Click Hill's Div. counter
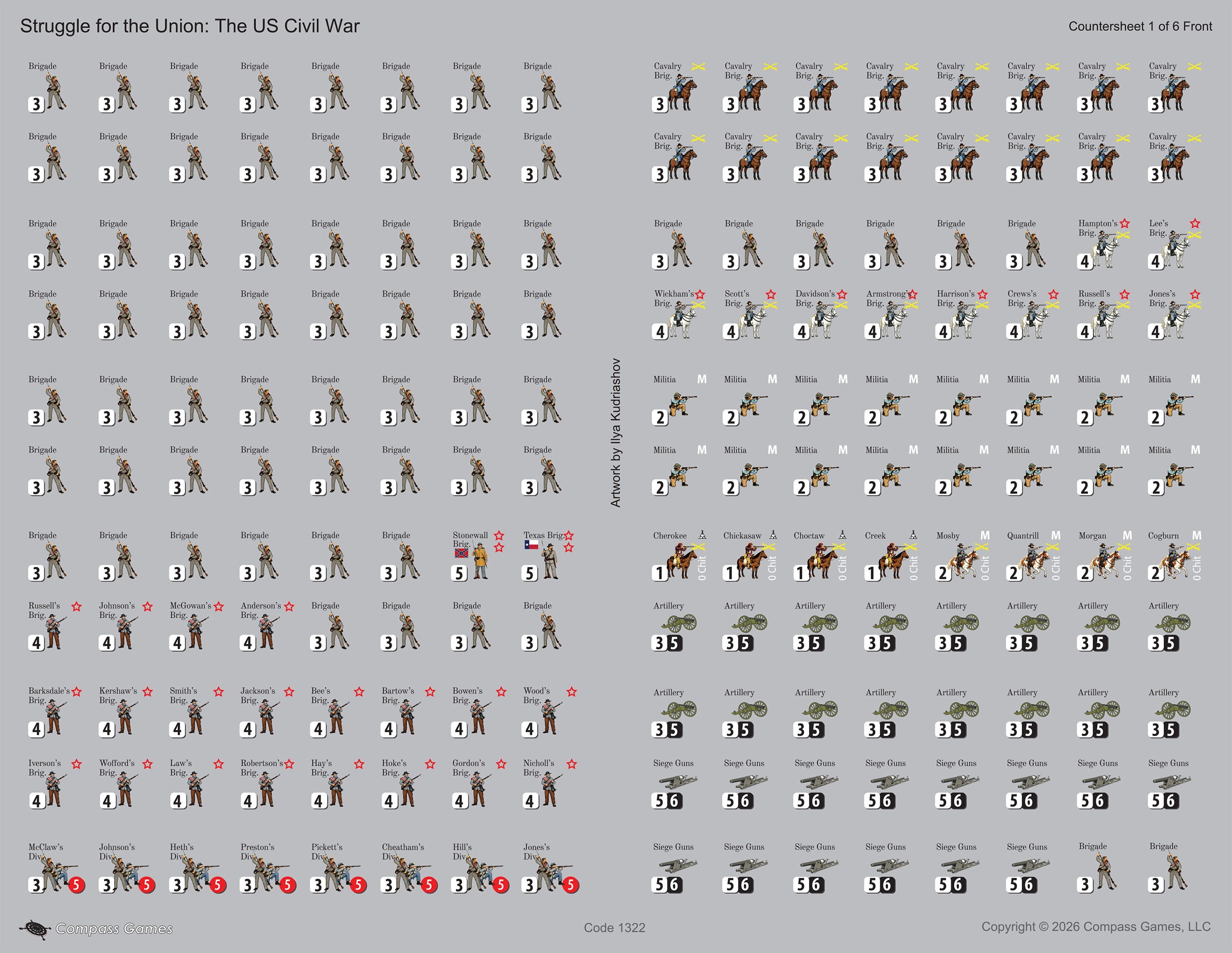The image size is (1232, 953). 480,868
